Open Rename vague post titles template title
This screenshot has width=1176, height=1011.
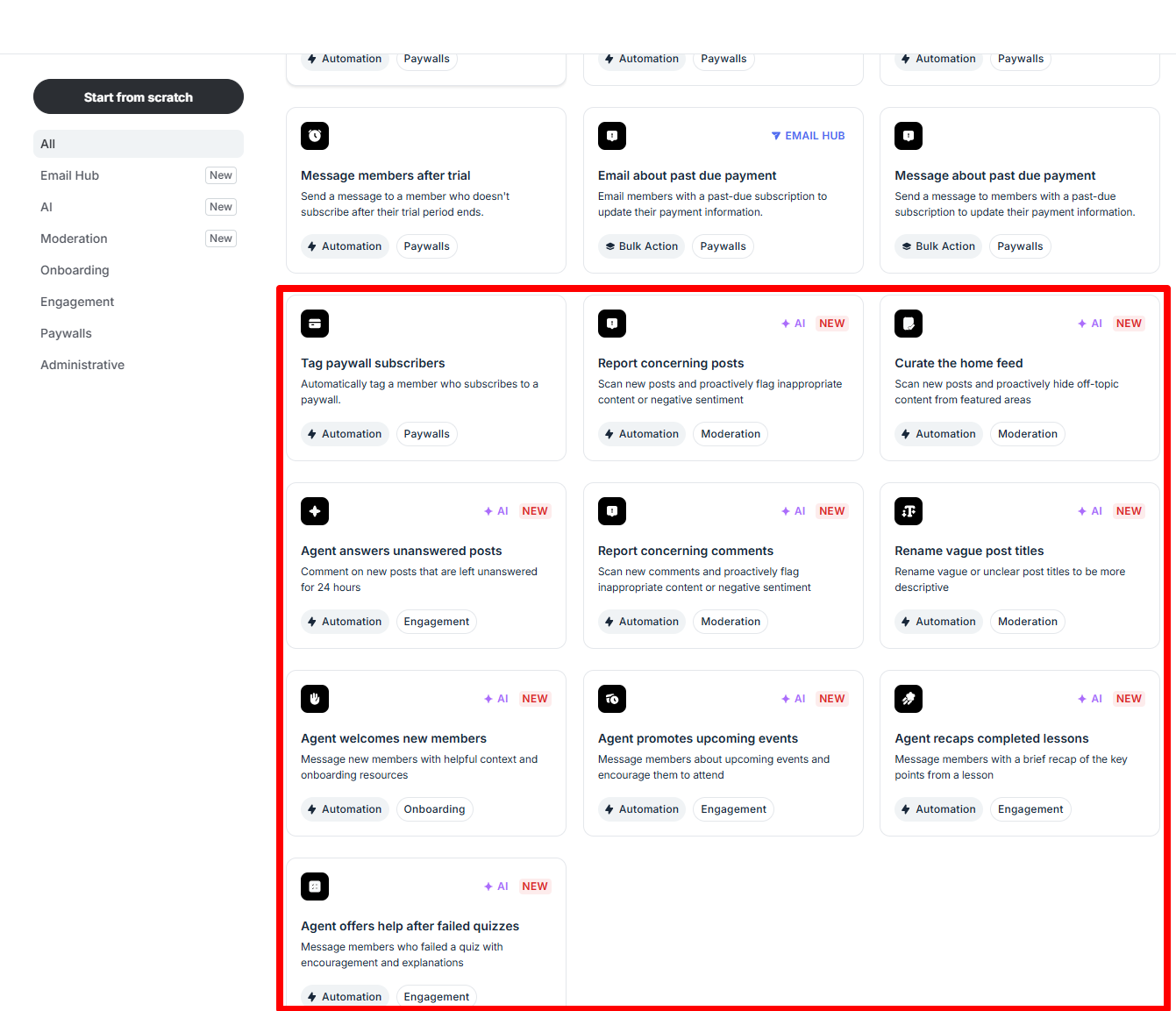click(969, 551)
